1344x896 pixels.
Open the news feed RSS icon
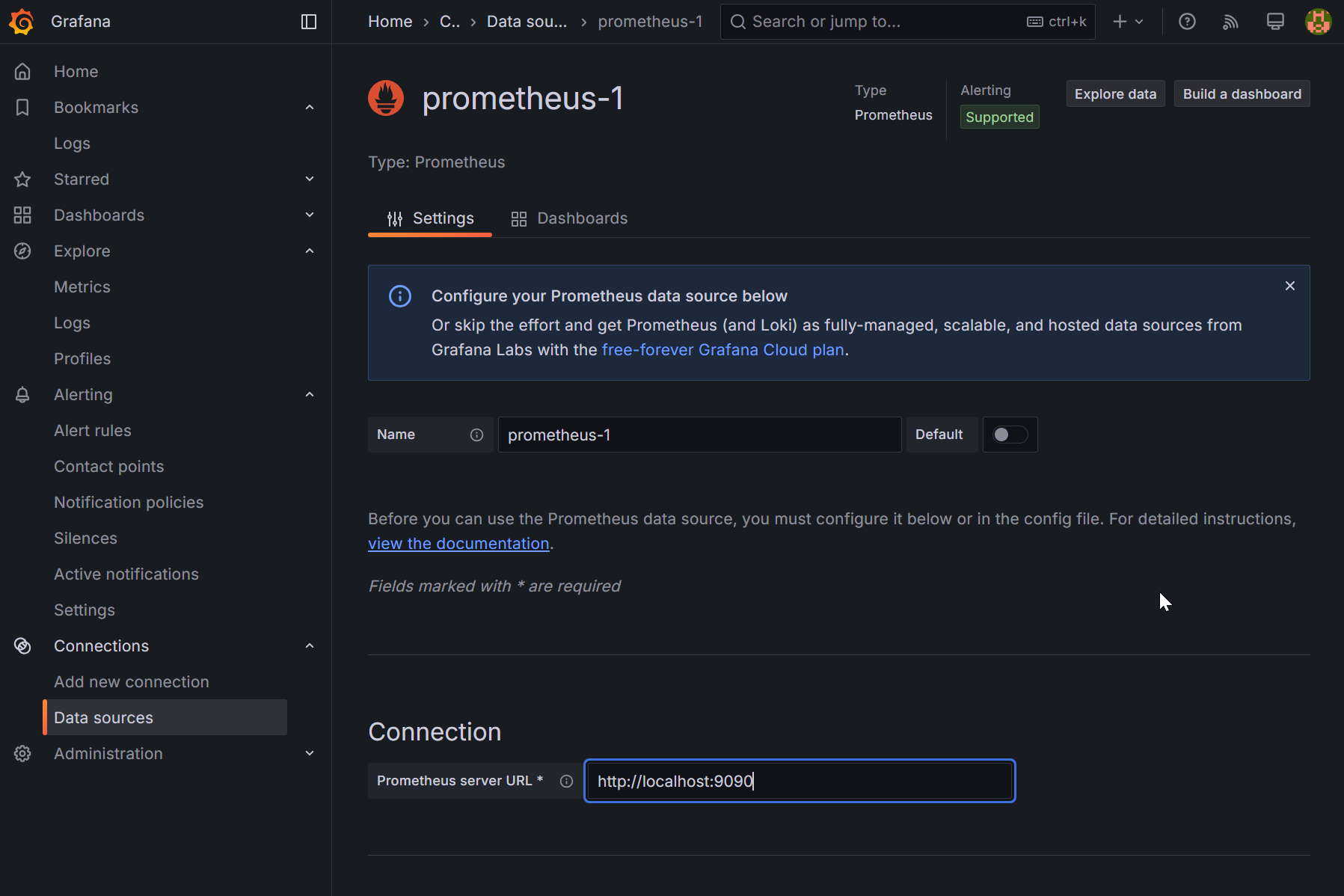(x=1230, y=22)
